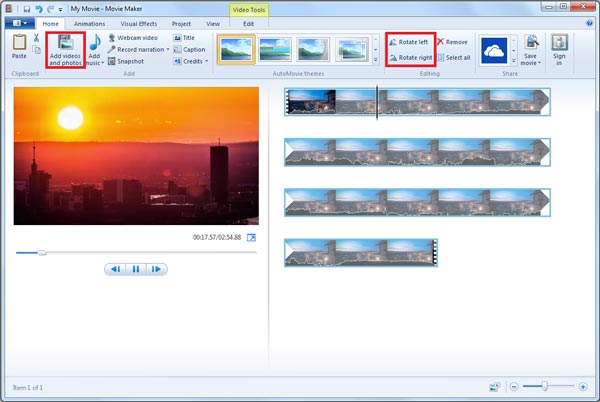Zoom out timeline with minus button
This screenshot has width=600, height=402.
pyautogui.click(x=514, y=387)
